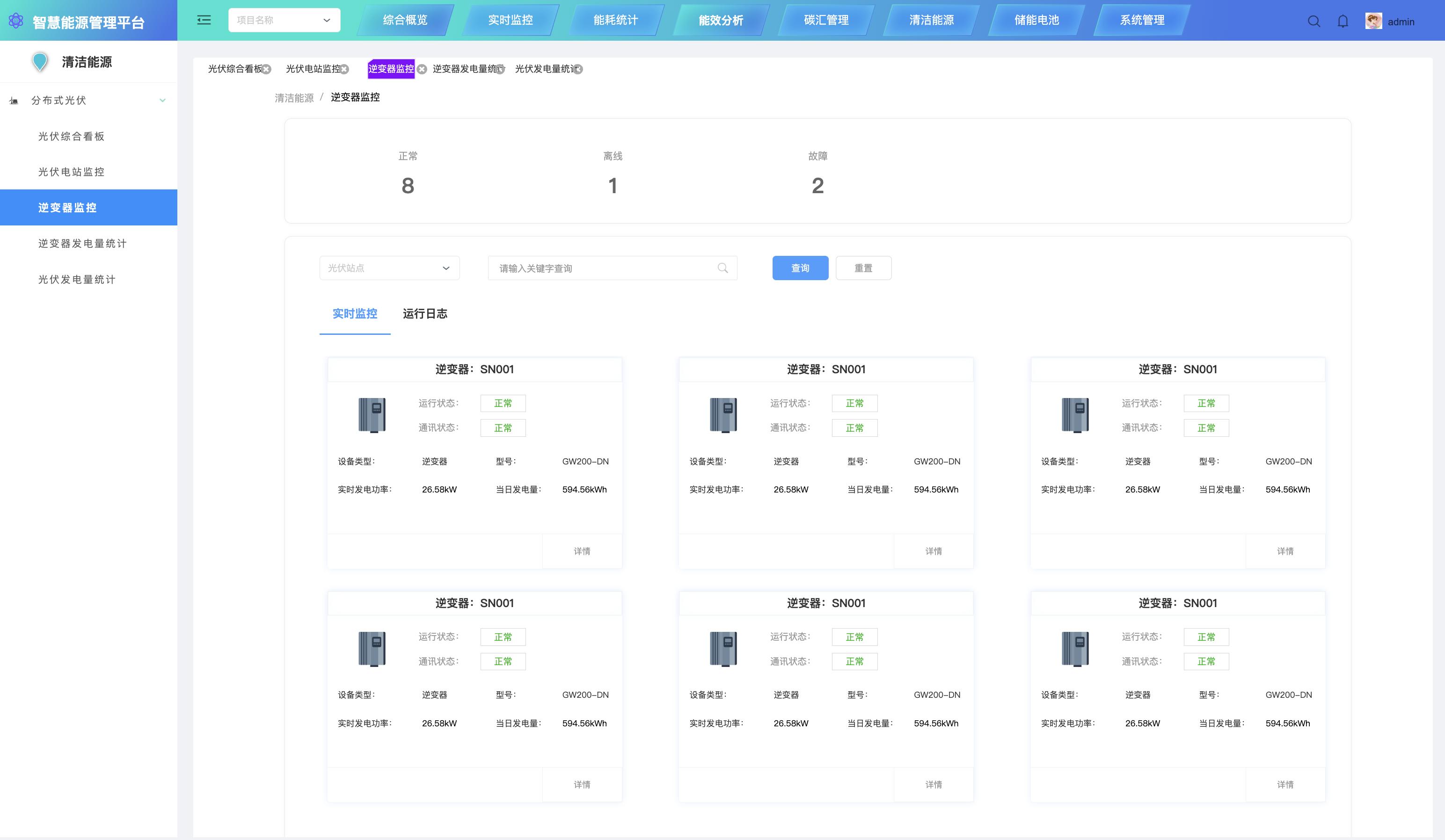Open the 储能电池 top menu
1445x840 pixels.
pos(1036,20)
